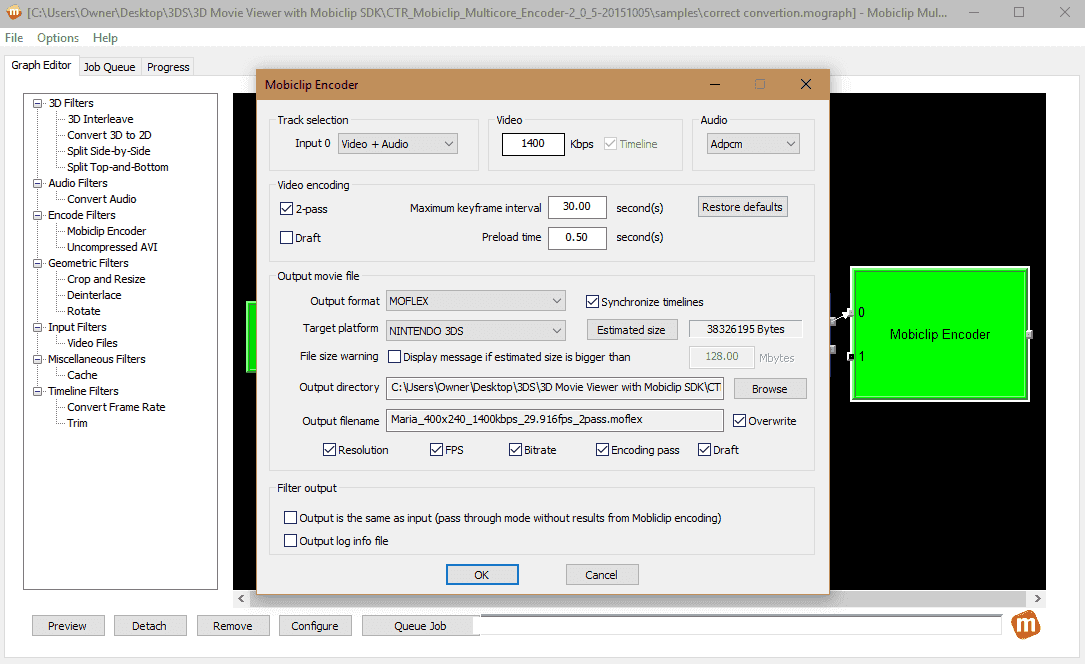This screenshot has height=664, width=1085.
Task: Select Crop and Resize filter
Action: coord(106,279)
